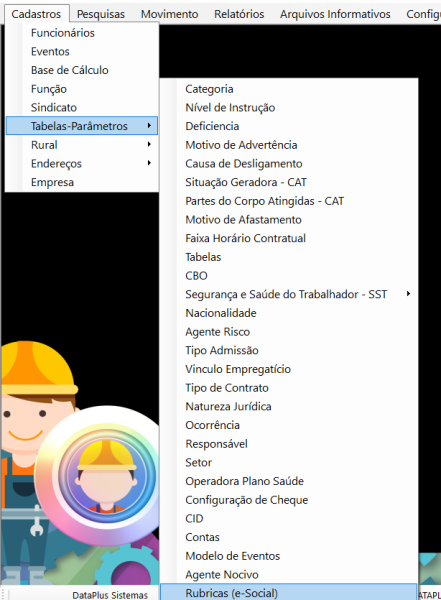This screenshot has width=441, height=600.
Task: Open Motivo de Advertência
Action: [289, 145]
